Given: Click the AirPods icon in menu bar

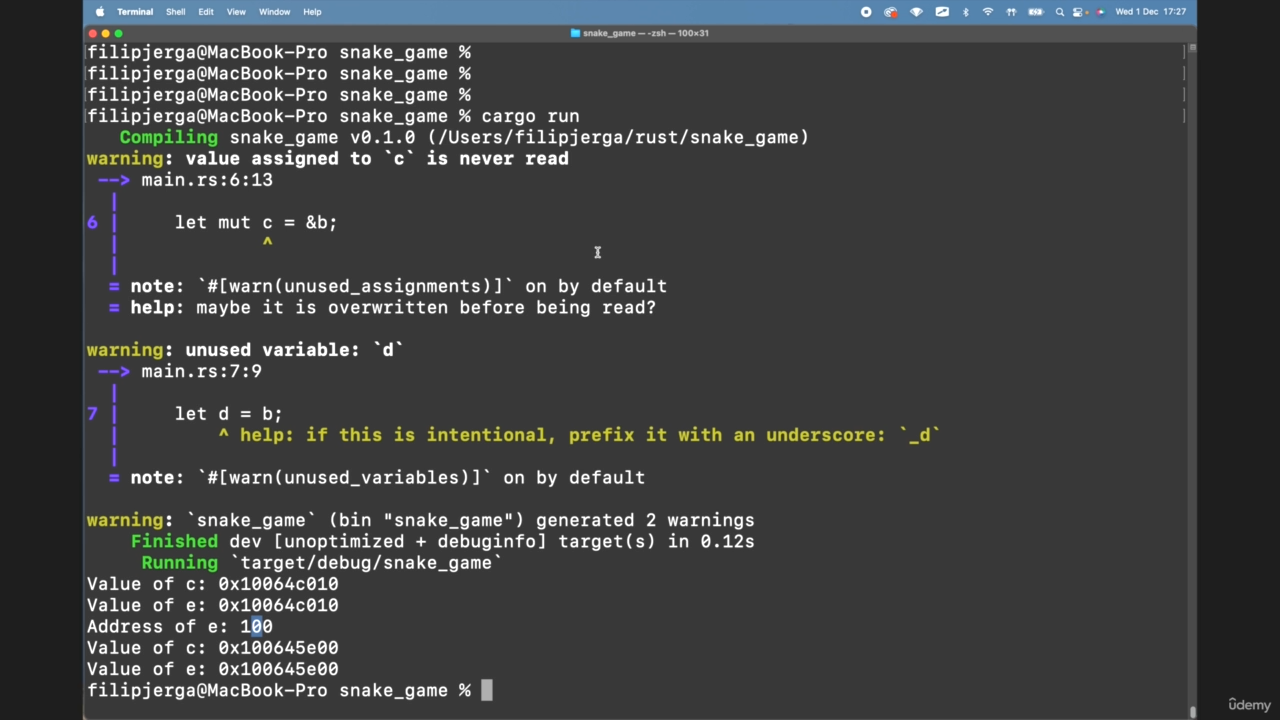Looking at the screenshot, I should click(1011, 12).
